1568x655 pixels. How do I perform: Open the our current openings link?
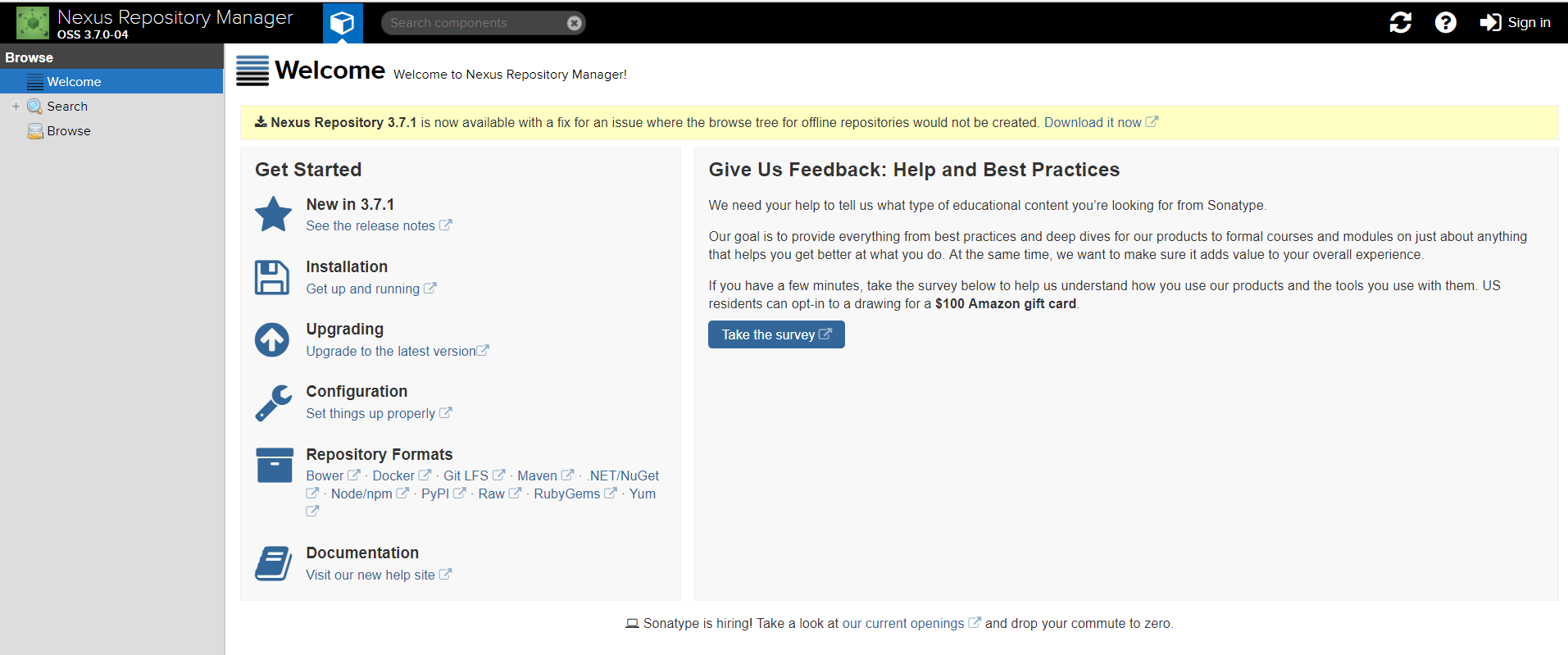(903, 624)
